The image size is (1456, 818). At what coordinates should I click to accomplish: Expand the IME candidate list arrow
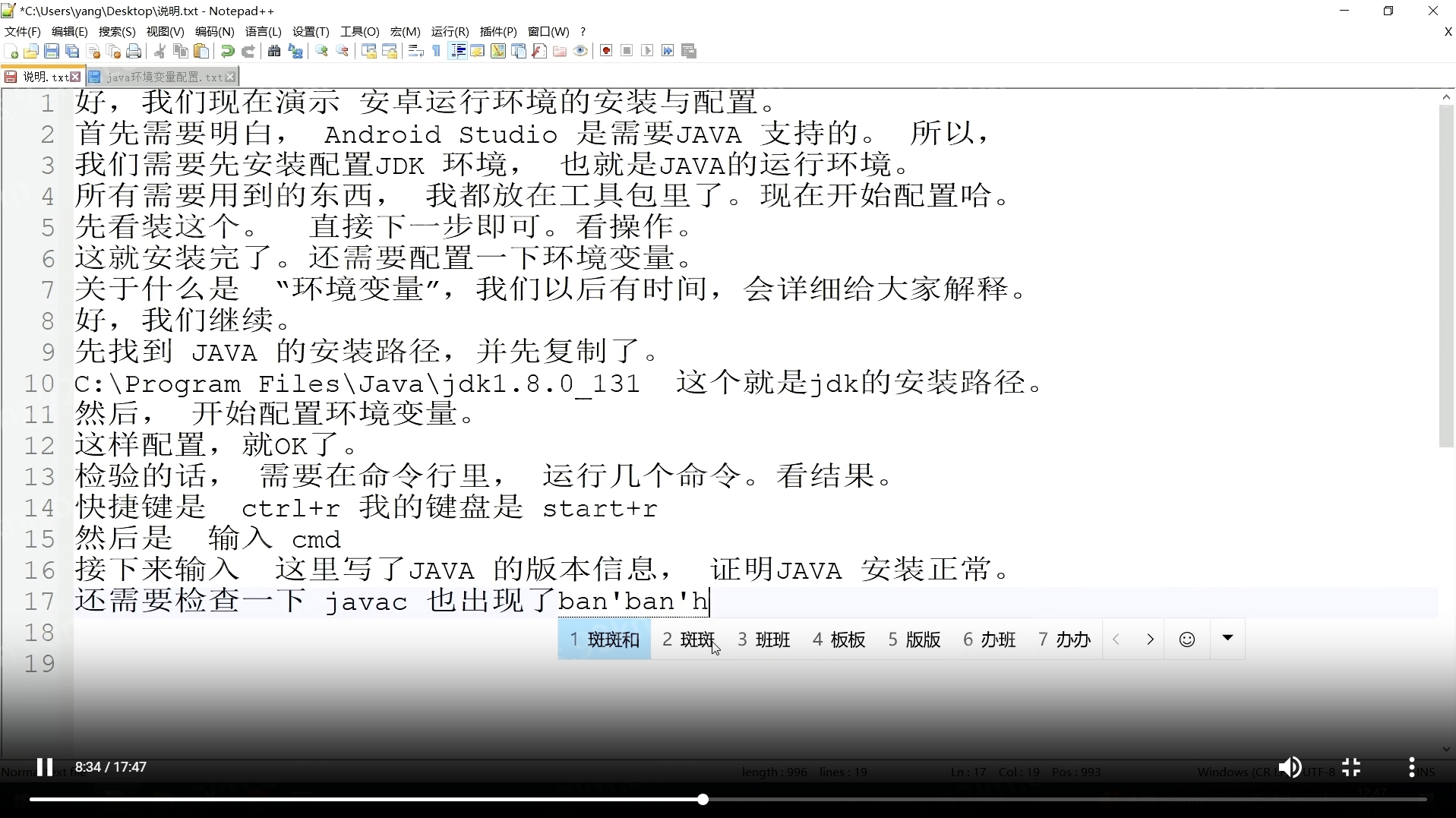(1227, 638)
